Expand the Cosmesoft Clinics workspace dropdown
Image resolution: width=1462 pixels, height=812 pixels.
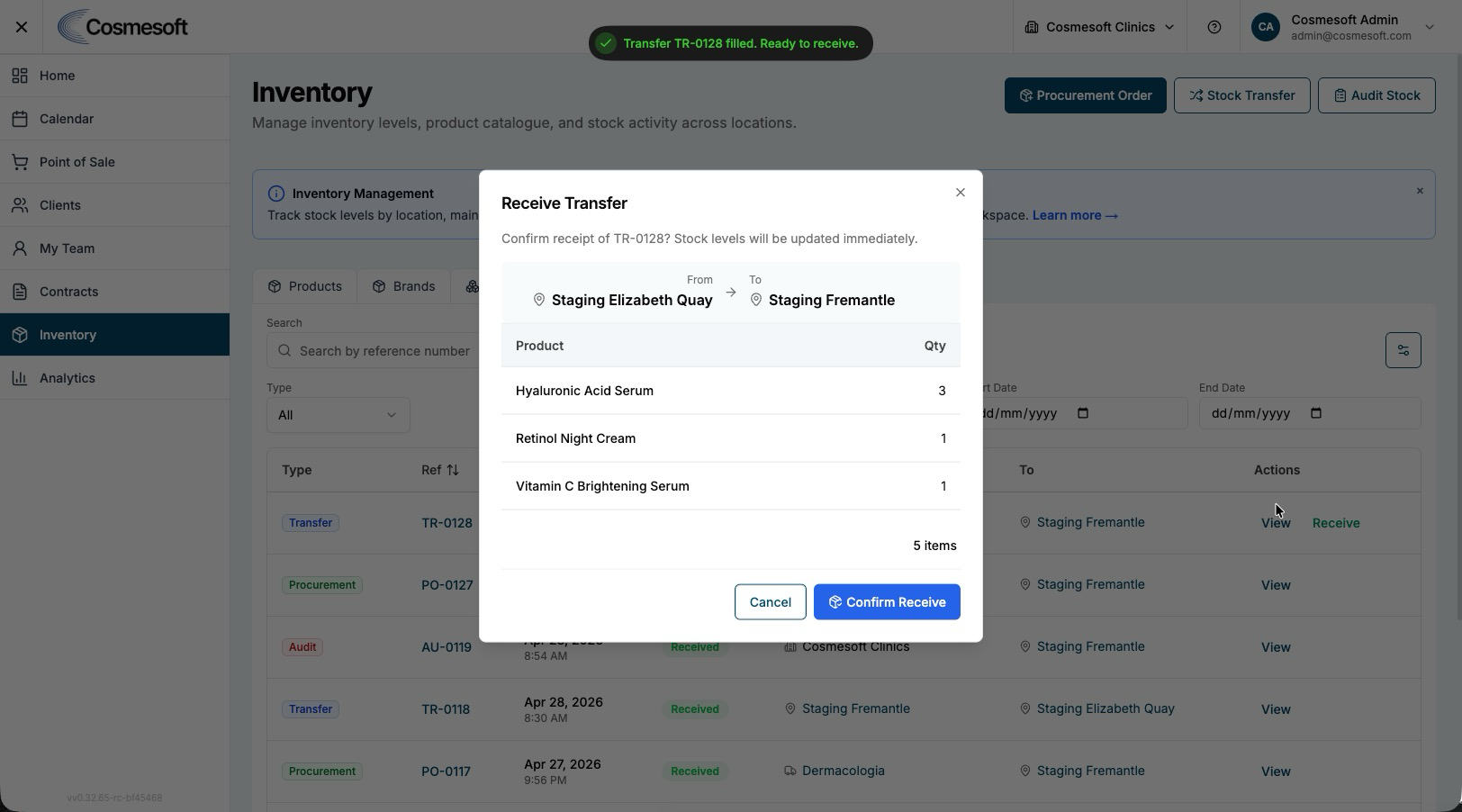click(1099, 27)
